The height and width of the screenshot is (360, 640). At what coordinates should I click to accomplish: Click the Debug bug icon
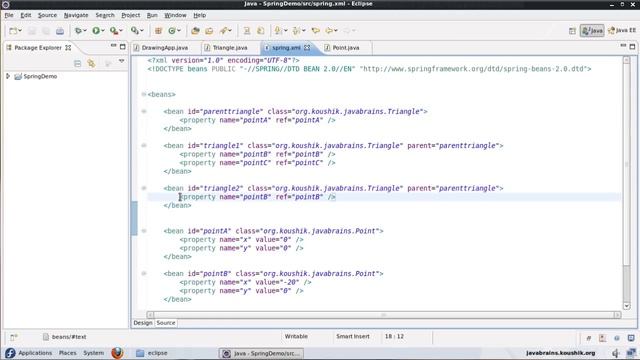(78, 31)
